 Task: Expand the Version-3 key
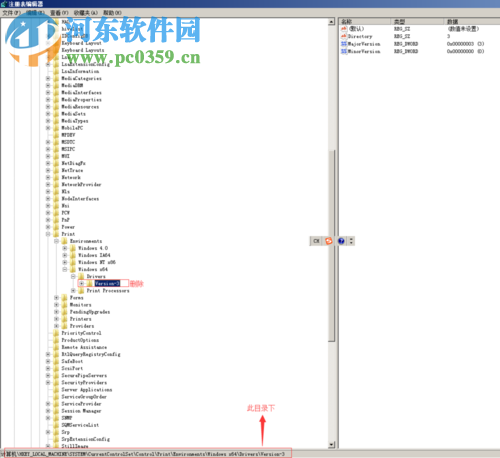[x=82, y=284]
